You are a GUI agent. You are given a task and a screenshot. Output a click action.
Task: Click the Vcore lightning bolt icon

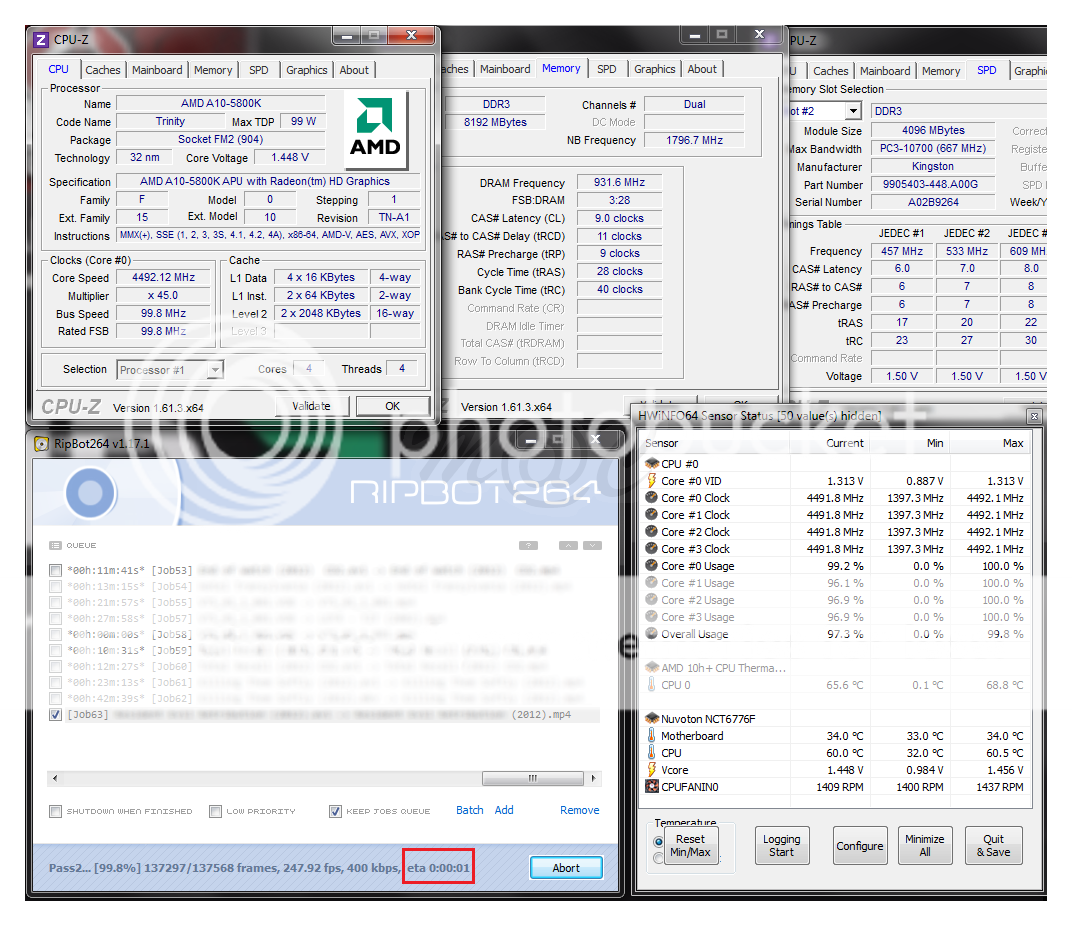coord(651,770)
